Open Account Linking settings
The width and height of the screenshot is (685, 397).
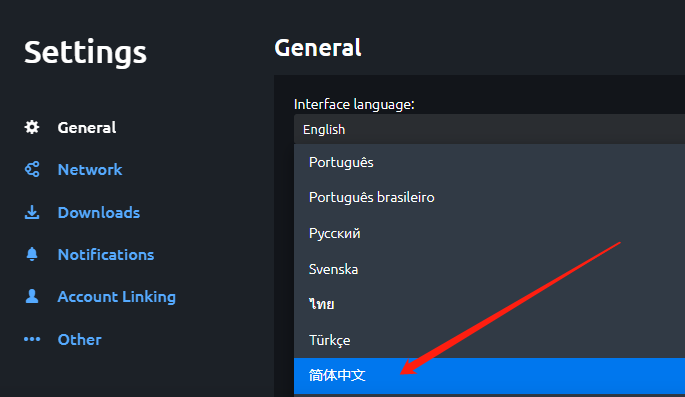tap(117, 297)
